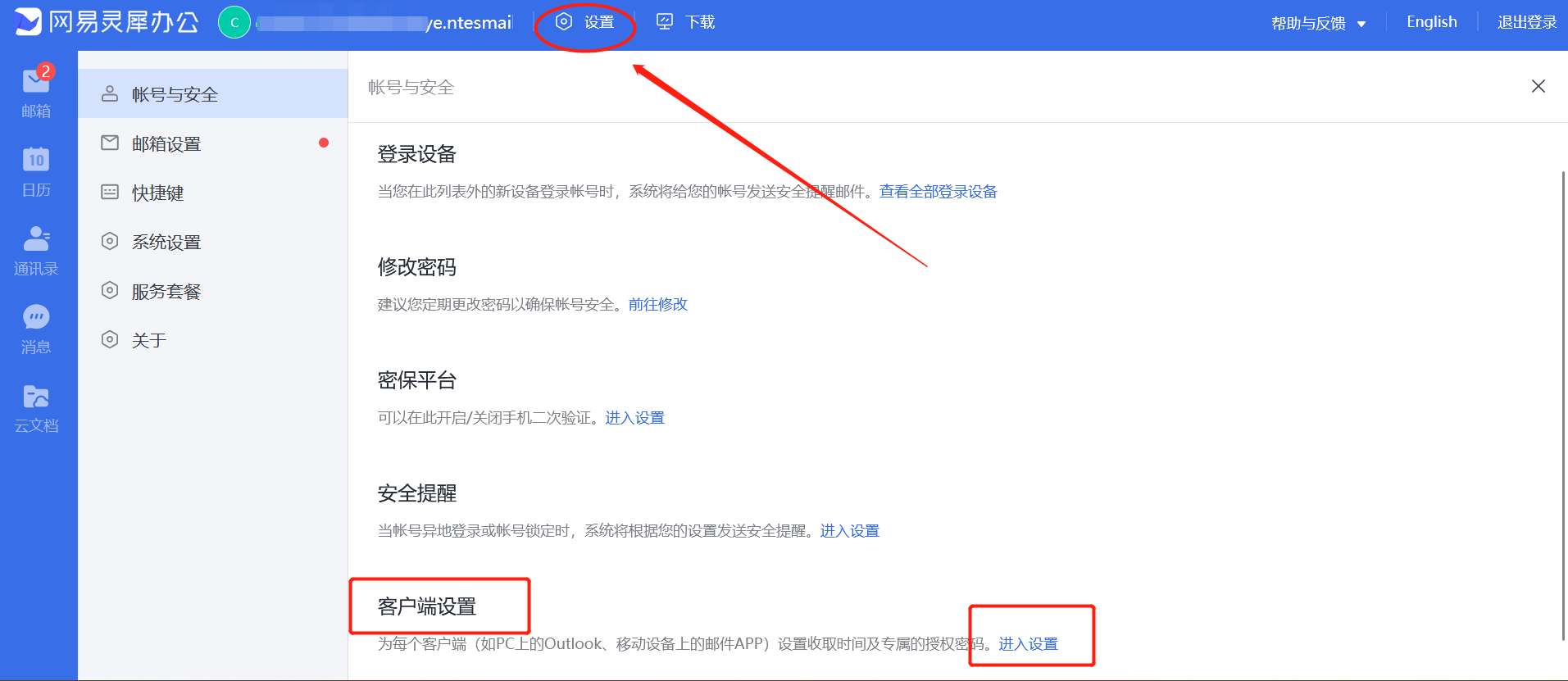The image size is (1568, 681).
Task: Close the settings panel with X
Action: click(x=1538, y=86)
